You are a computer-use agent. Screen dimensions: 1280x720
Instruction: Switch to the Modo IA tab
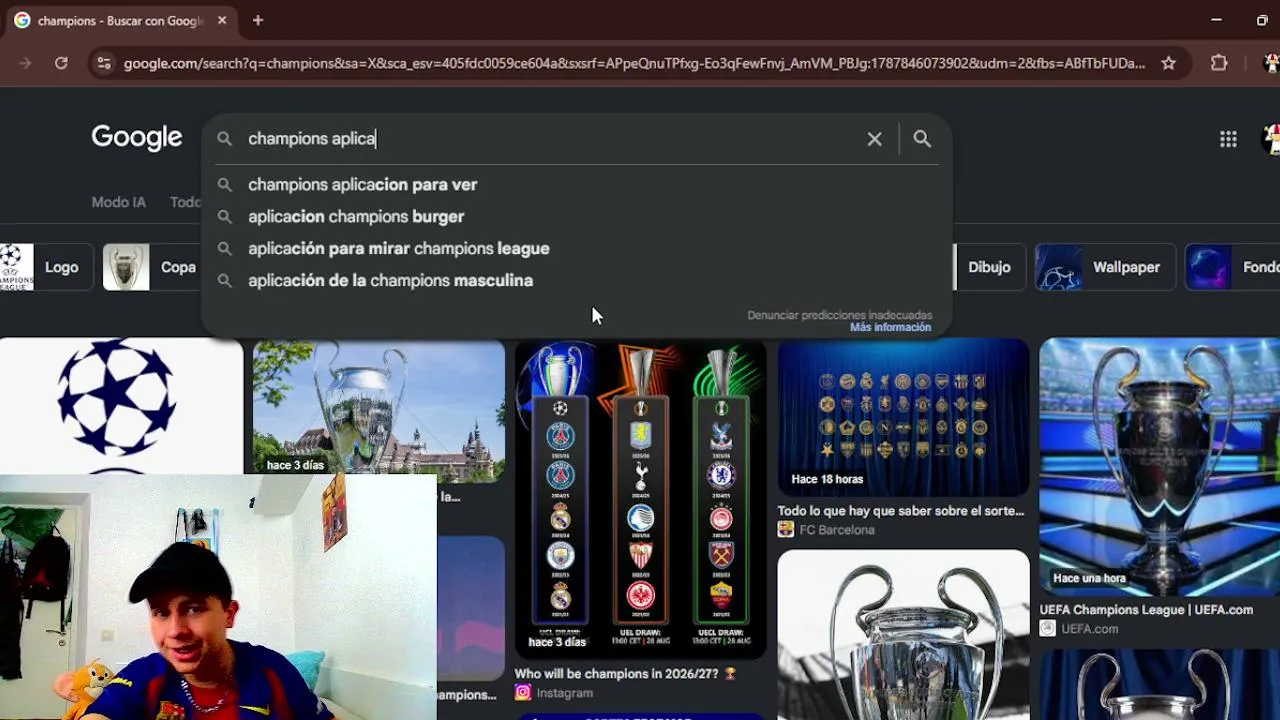click(118, 202)
